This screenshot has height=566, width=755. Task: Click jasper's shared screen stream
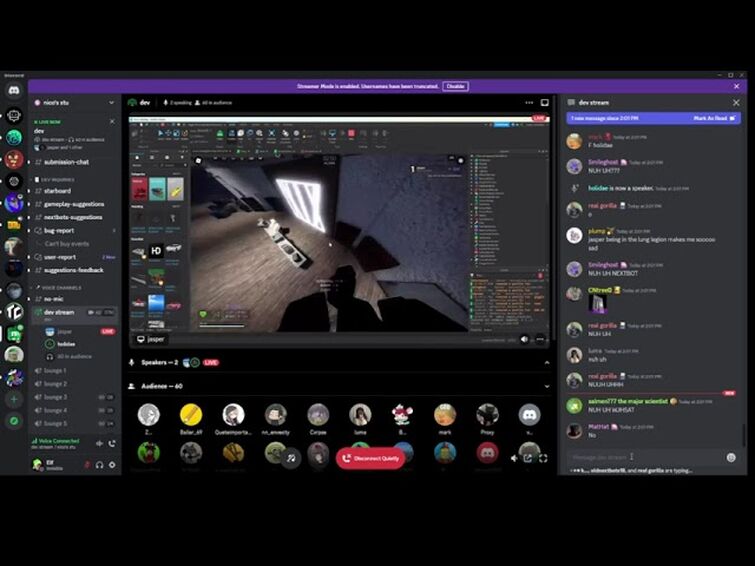(x=339, y=231)
